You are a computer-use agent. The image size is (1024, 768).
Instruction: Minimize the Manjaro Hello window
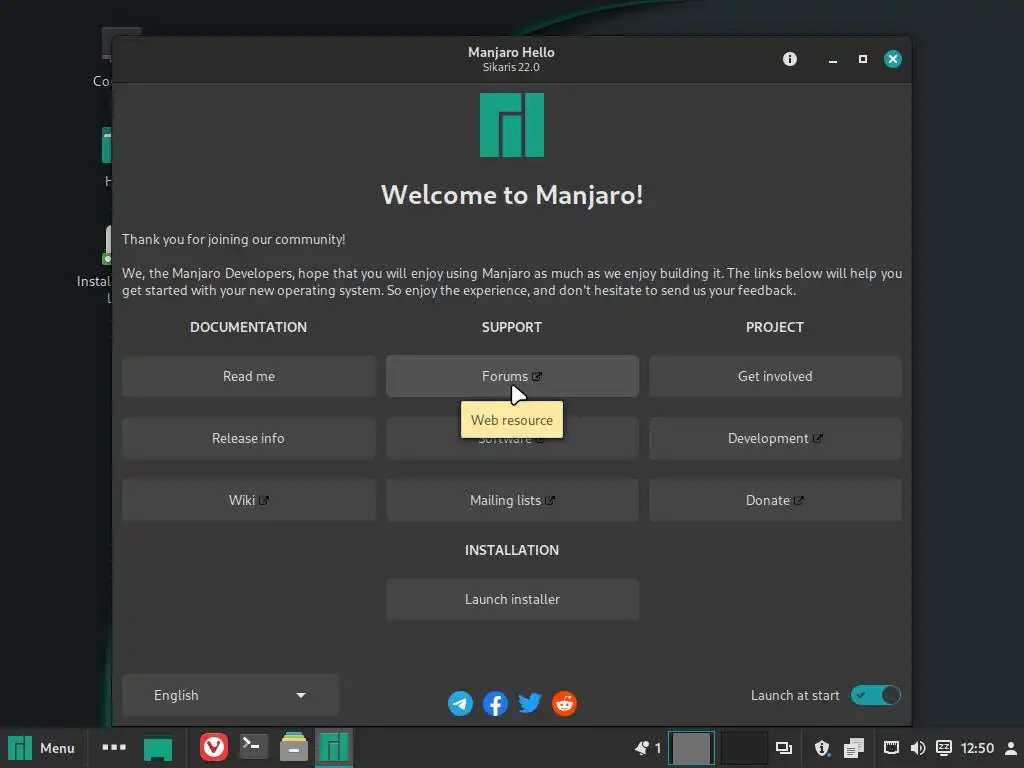(833, 59)
